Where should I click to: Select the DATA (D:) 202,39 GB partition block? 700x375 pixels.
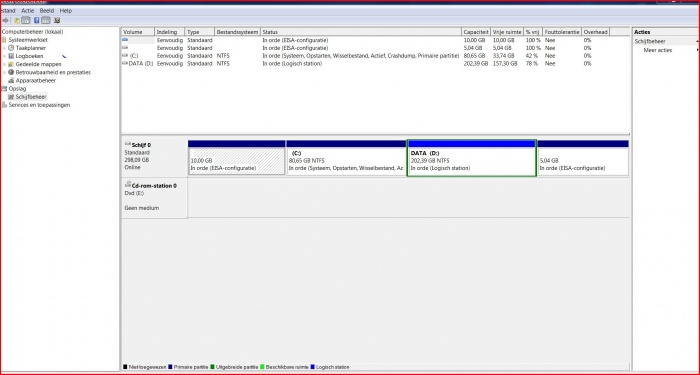point(471,158)
